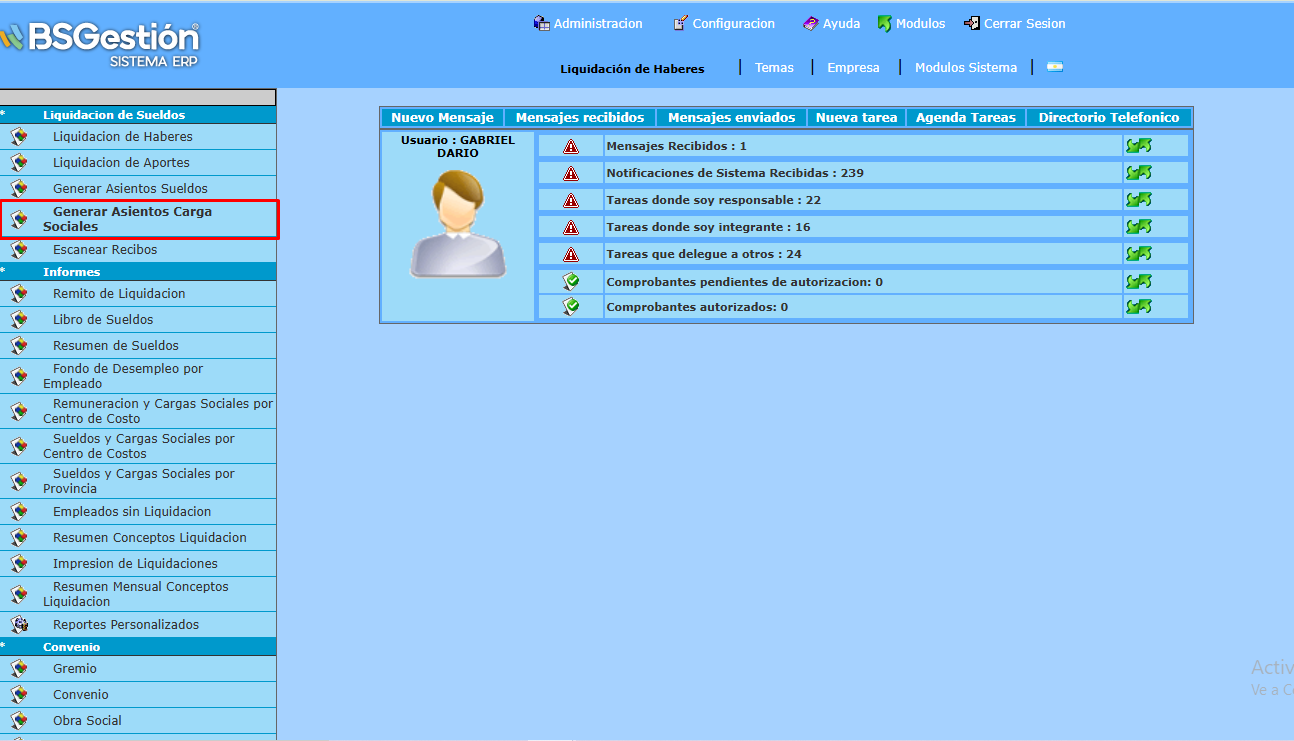
Task: Open the Configuracion menu
Action: point(724,23)
